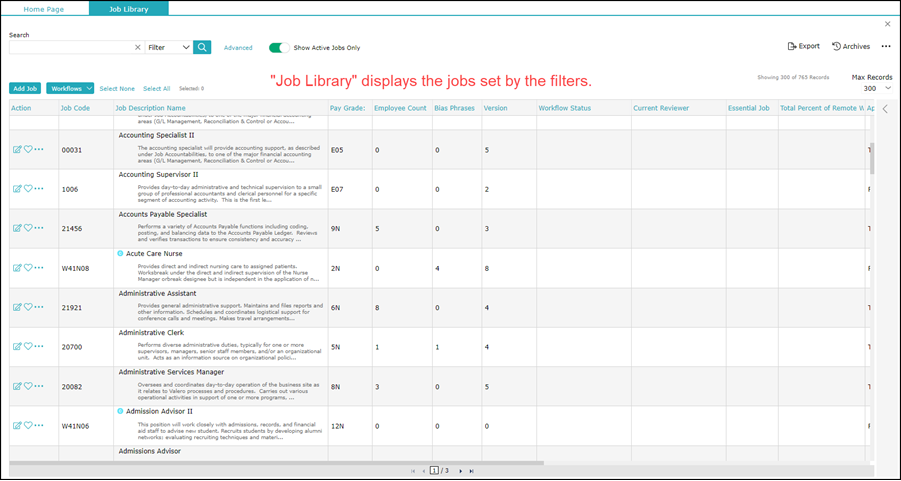The height and width of the screenshot is (481, 901).
Task: Click the info badge beside Admission Advisor II
Action: pos(120,411)
